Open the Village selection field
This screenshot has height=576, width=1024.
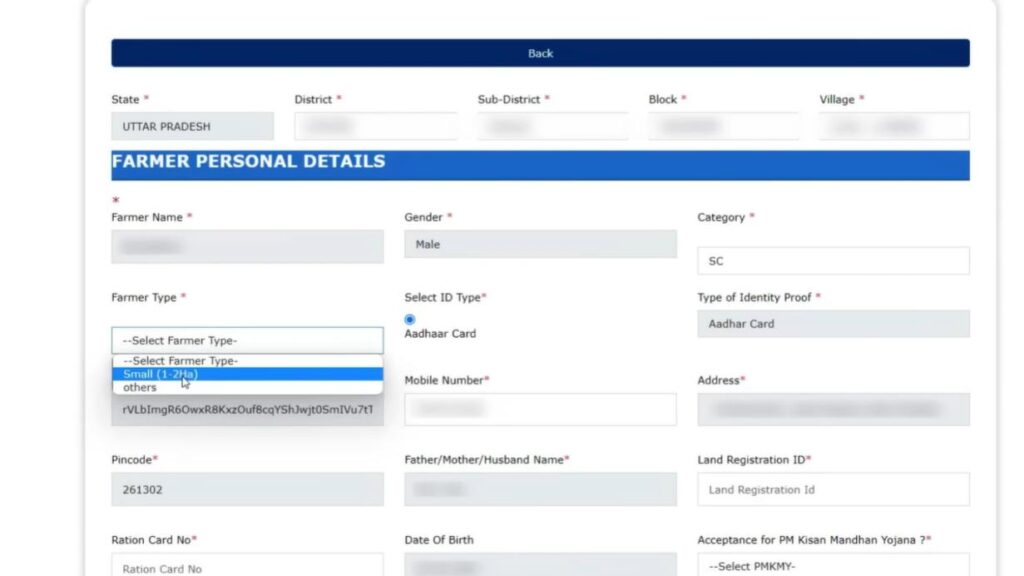[x=893, y=127]
